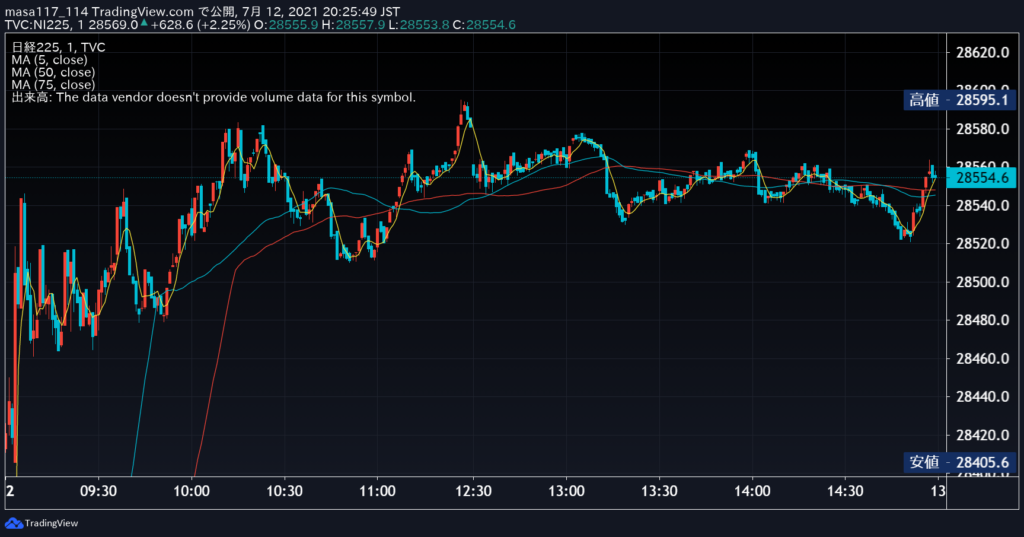Click the 20:25:49 JST timestamp text
The width and height of the screenshot is (1024, 537).
361,12
